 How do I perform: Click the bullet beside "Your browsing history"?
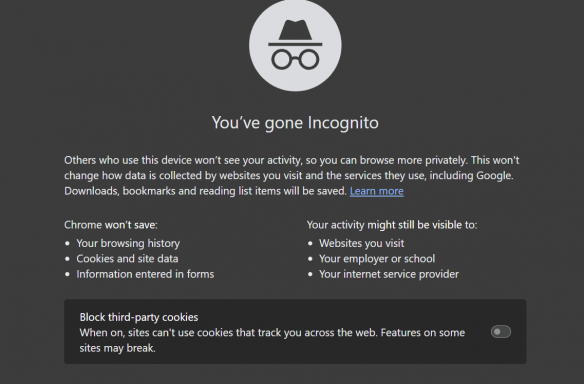pos(67,244)
